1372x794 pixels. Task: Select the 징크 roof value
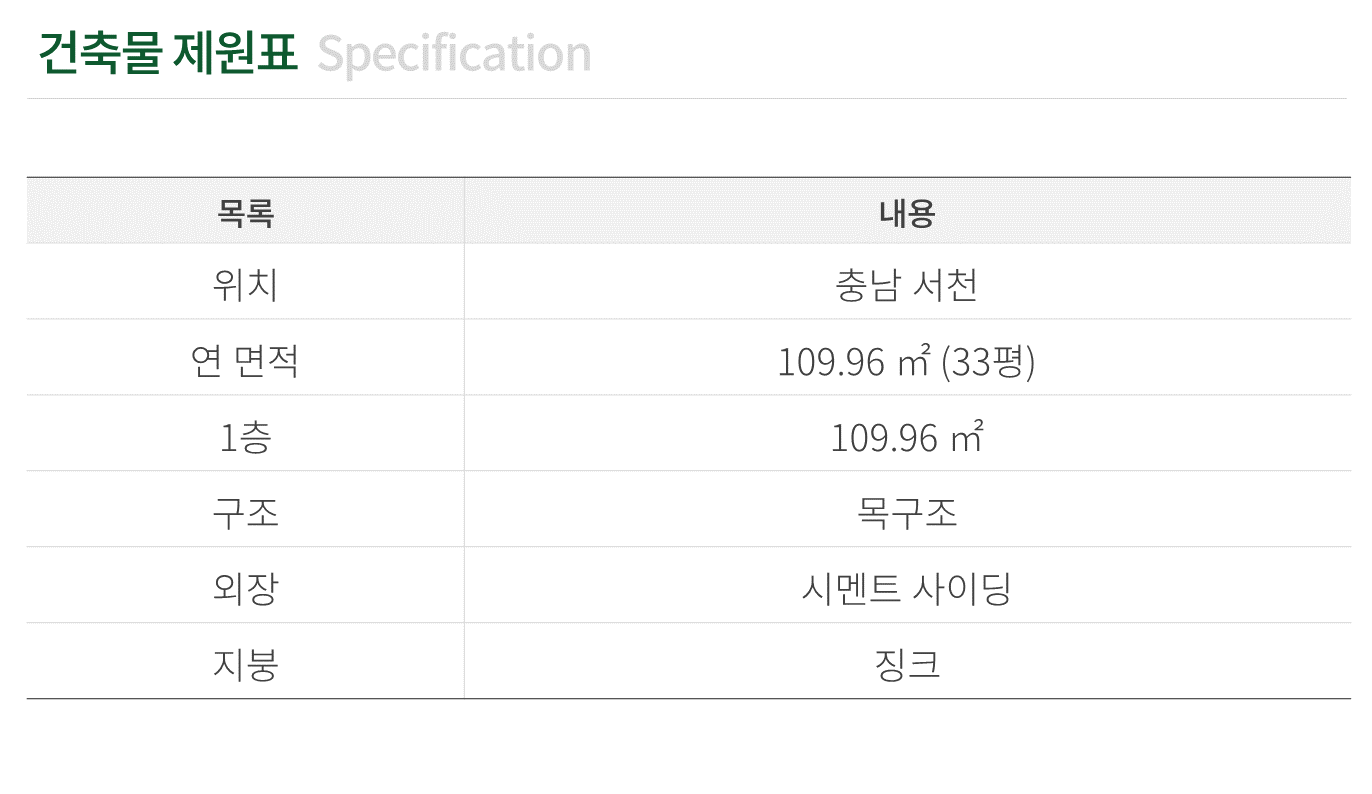tap(907, 665)
